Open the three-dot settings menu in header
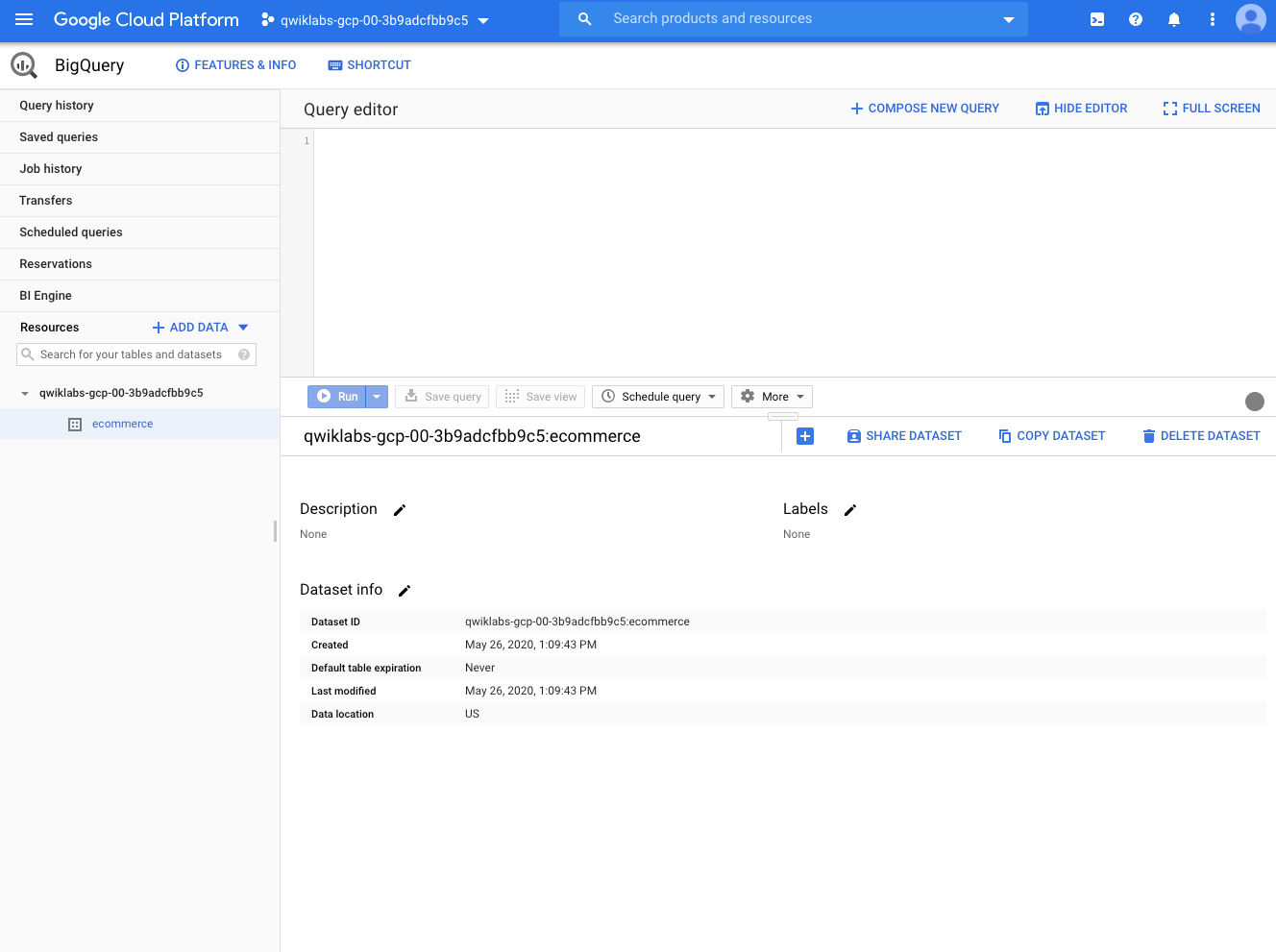 coord(1213,19)
